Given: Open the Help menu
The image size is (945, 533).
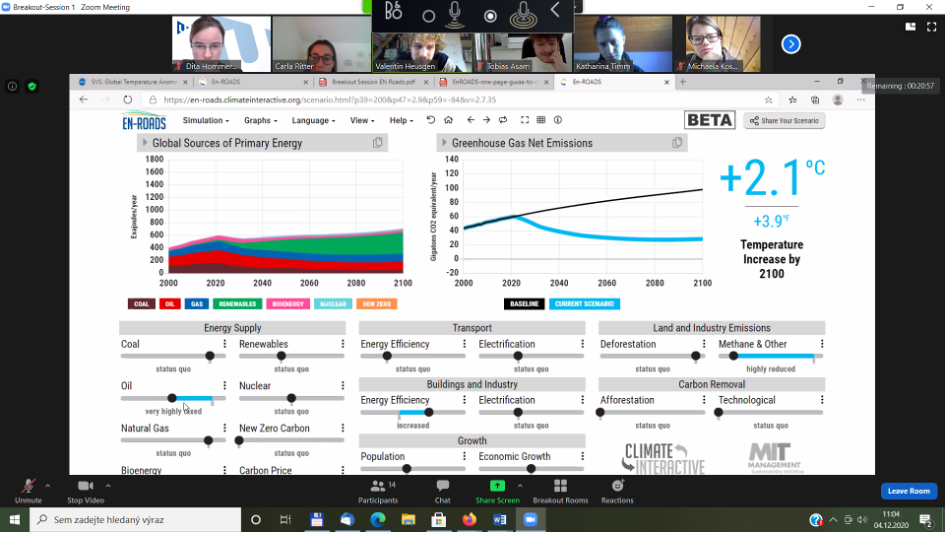Looking at the screenshot, I should coord(401,121).
